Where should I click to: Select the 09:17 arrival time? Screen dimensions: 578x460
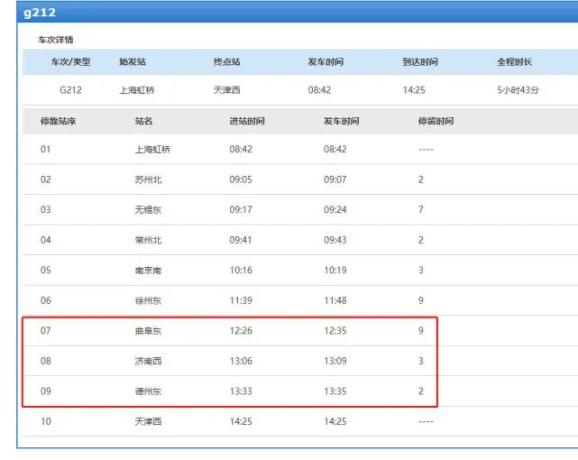tap(241, 210)
